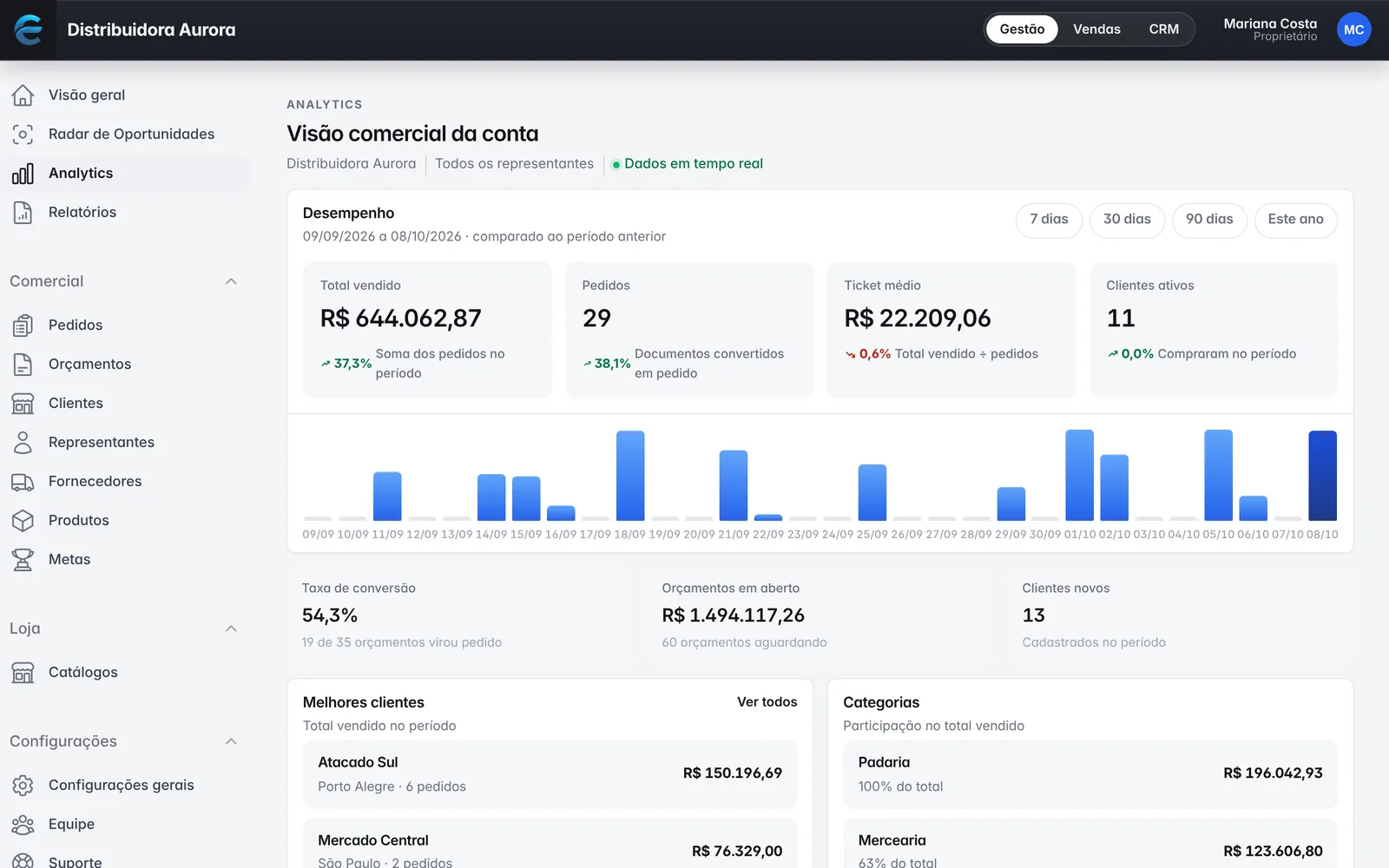Click the 01/10 chart bar
The height and width of the screenshot is (868, 1389).
coord(1079,476)
